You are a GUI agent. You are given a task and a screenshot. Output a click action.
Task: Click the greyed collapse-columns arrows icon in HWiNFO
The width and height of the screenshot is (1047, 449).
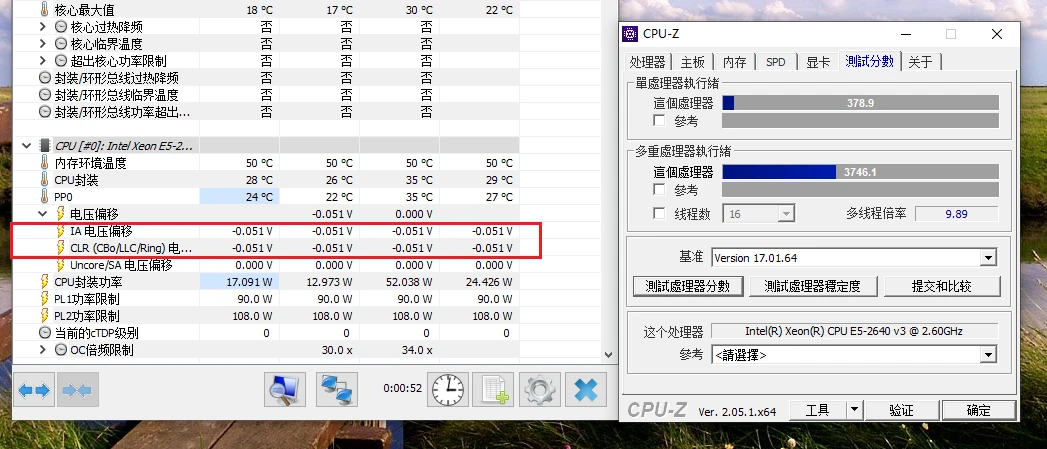click(x=77, y=390)
